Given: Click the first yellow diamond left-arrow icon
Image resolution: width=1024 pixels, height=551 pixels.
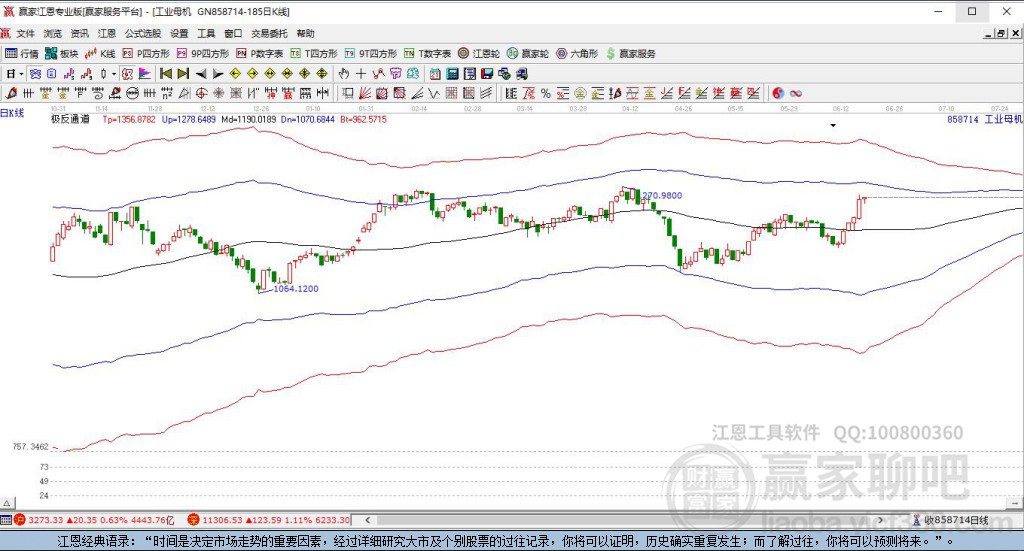Looking at the screenshot, I should pos(235,74).
